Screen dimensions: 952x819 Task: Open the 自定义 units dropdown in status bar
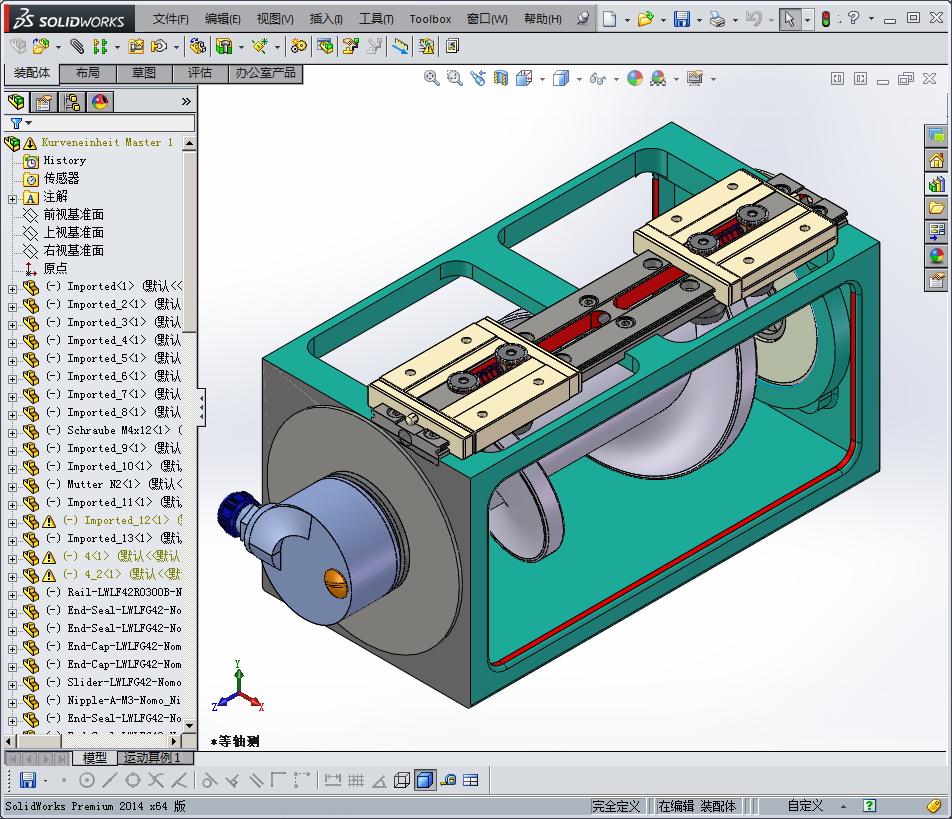pyautogui.click(x=806, y=805)
